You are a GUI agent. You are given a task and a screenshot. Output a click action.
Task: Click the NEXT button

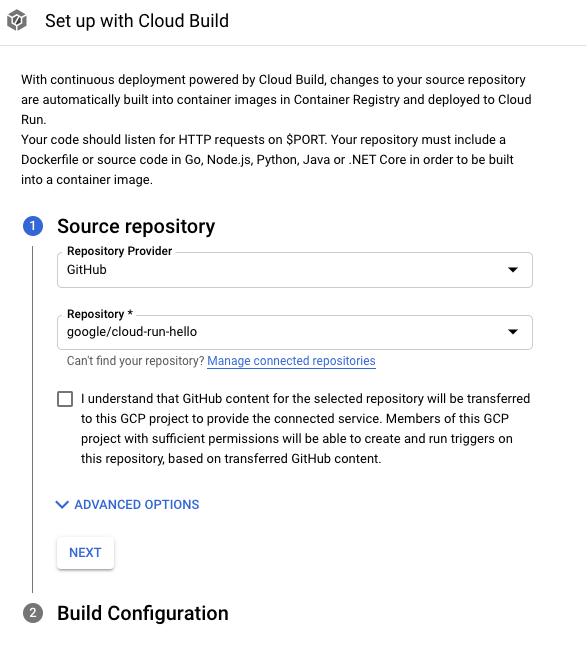(85, 553)
